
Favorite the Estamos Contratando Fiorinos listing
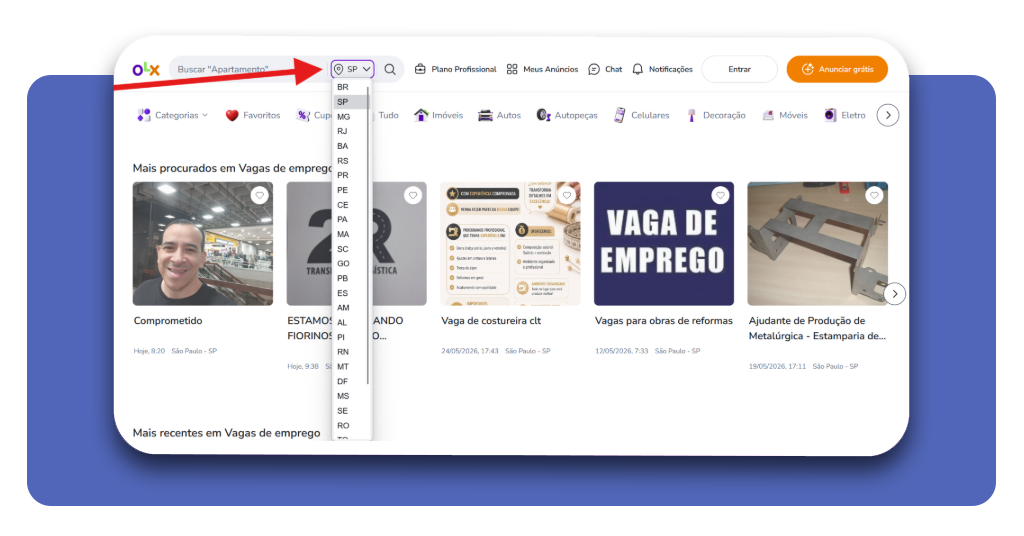(x=413, y=195)
